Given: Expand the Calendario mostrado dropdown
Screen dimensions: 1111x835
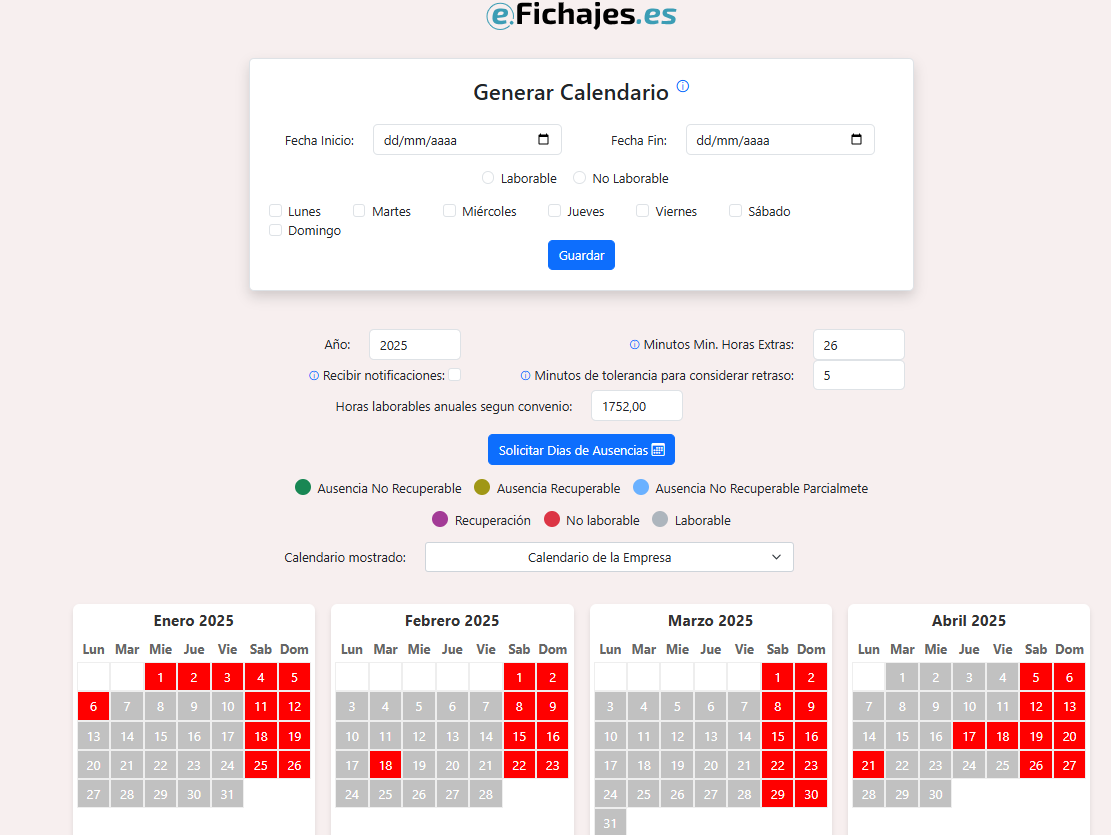Looking at the screenshot, I should click(609, 557).
